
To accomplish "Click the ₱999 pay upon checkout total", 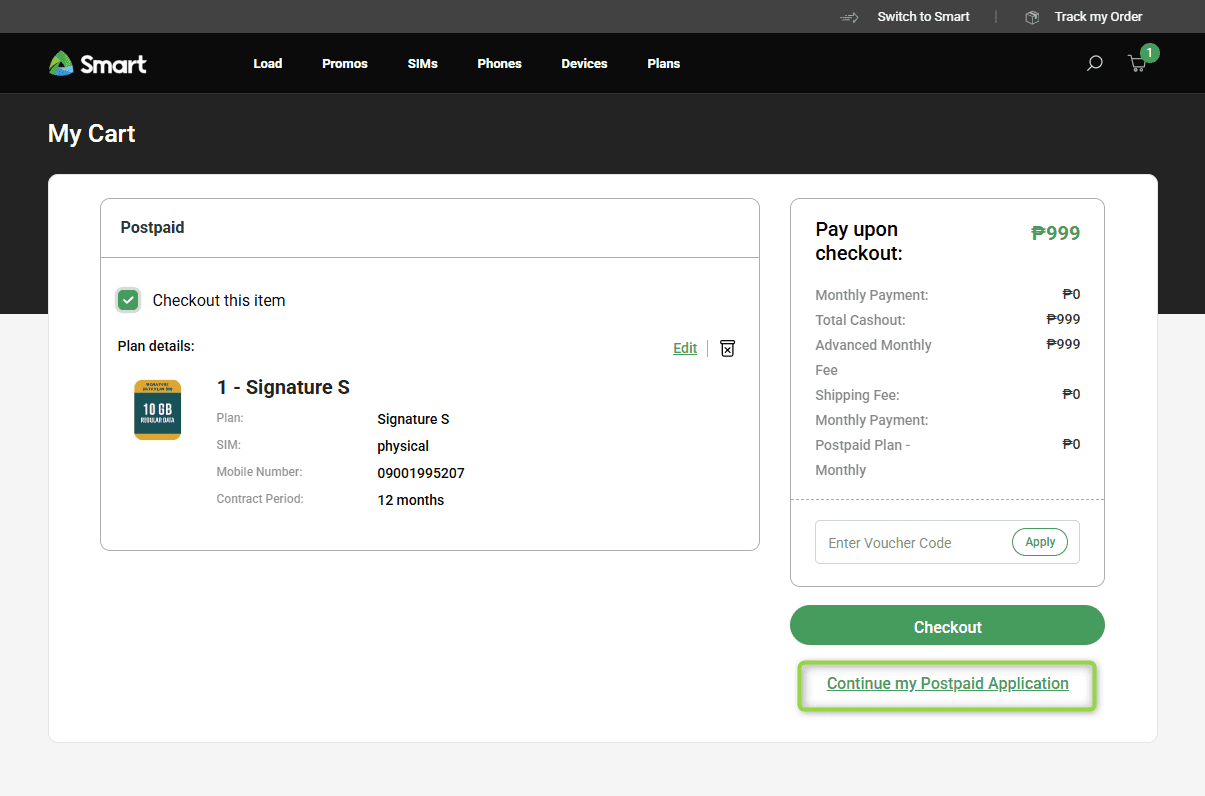I will click(x=1056, y=233).
